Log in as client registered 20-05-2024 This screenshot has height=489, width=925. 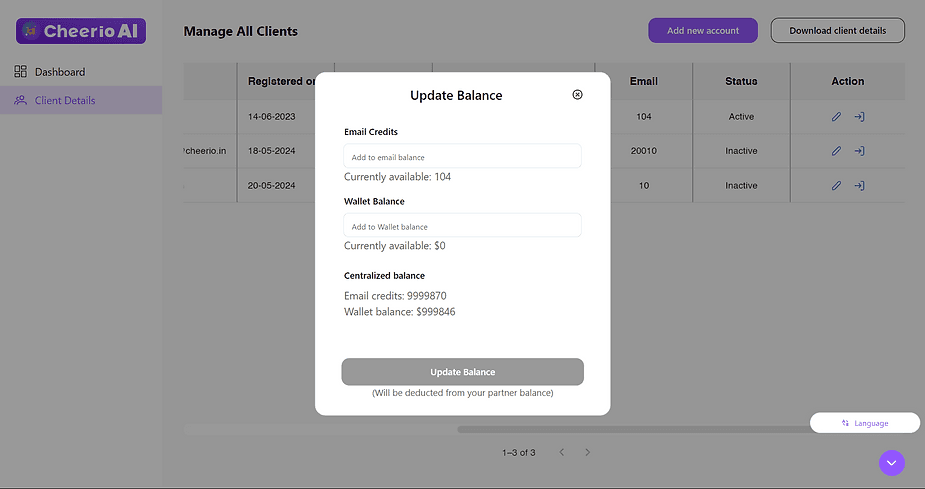click(860, 186)
